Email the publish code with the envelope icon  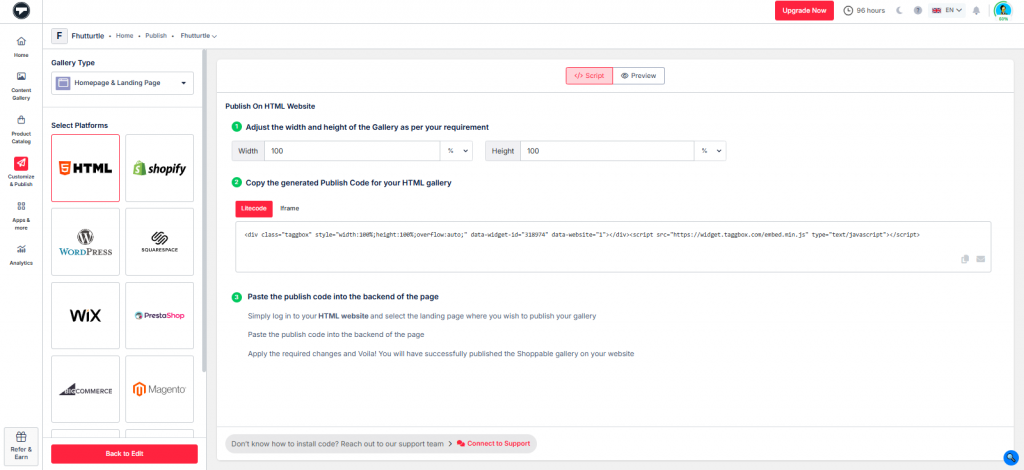pos(981,259)
